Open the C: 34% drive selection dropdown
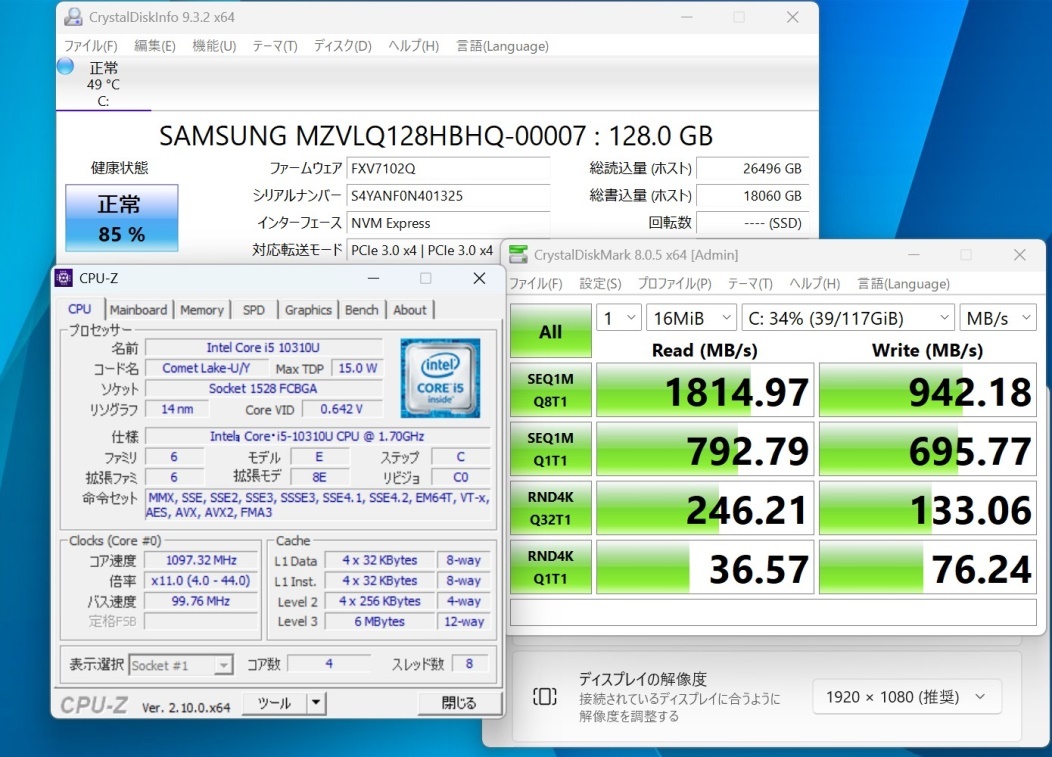Screen dimensions: 1052x757 pos(848,317)
